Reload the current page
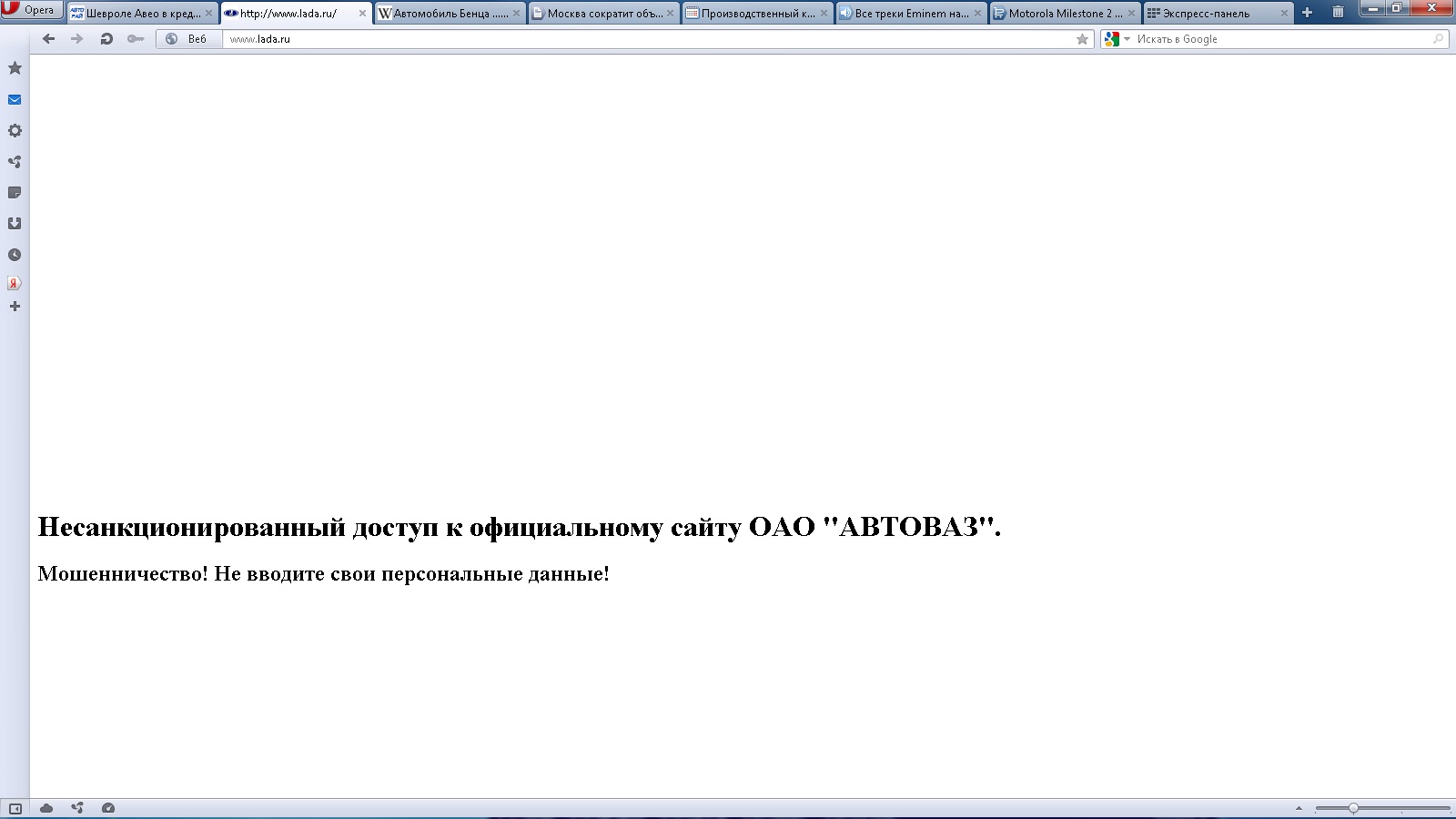Image resolution: width=1456 pixels, height=819 pixels. coord(106,39)
